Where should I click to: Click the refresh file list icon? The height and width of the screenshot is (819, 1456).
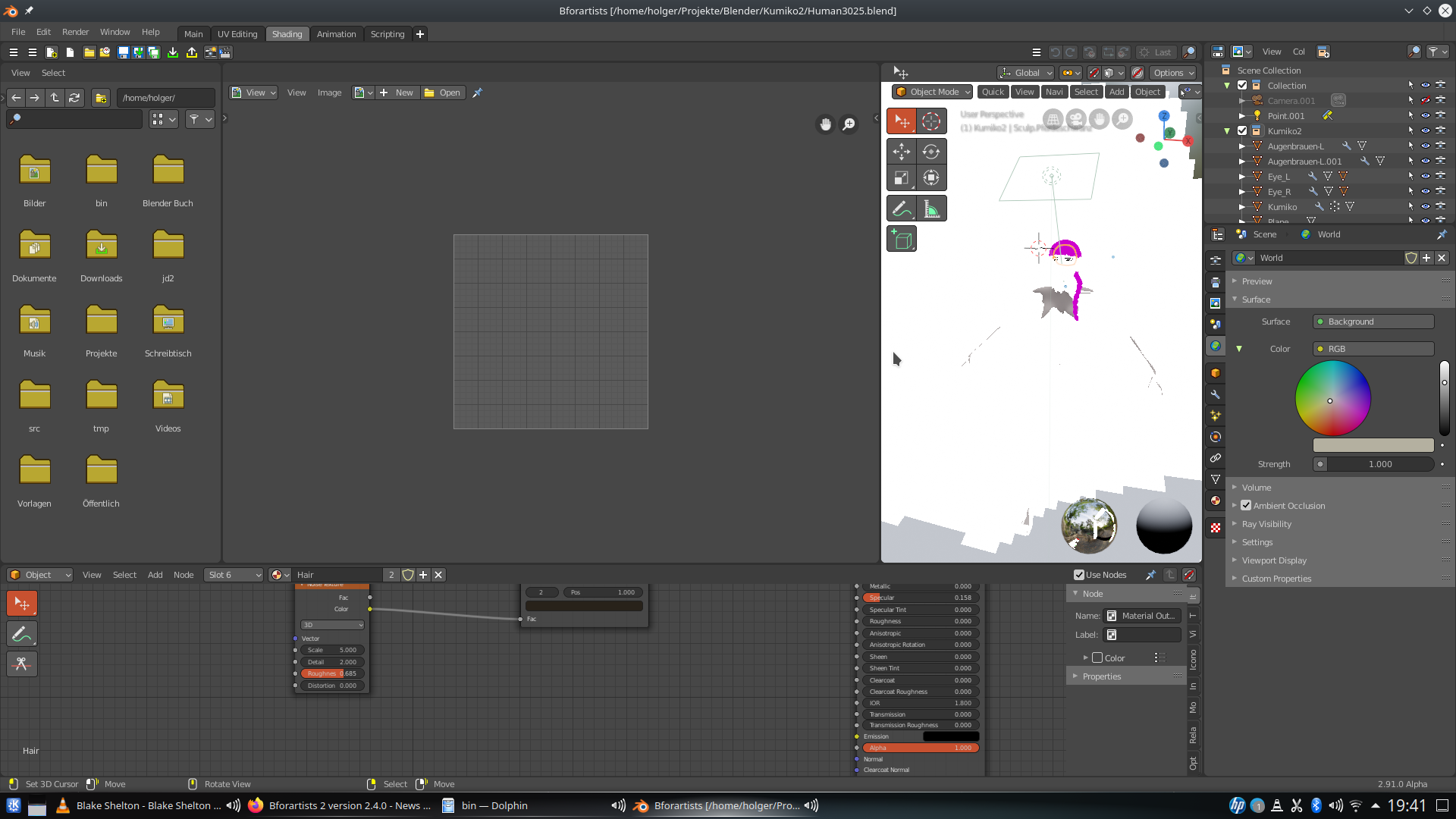[x=74, y=98]
